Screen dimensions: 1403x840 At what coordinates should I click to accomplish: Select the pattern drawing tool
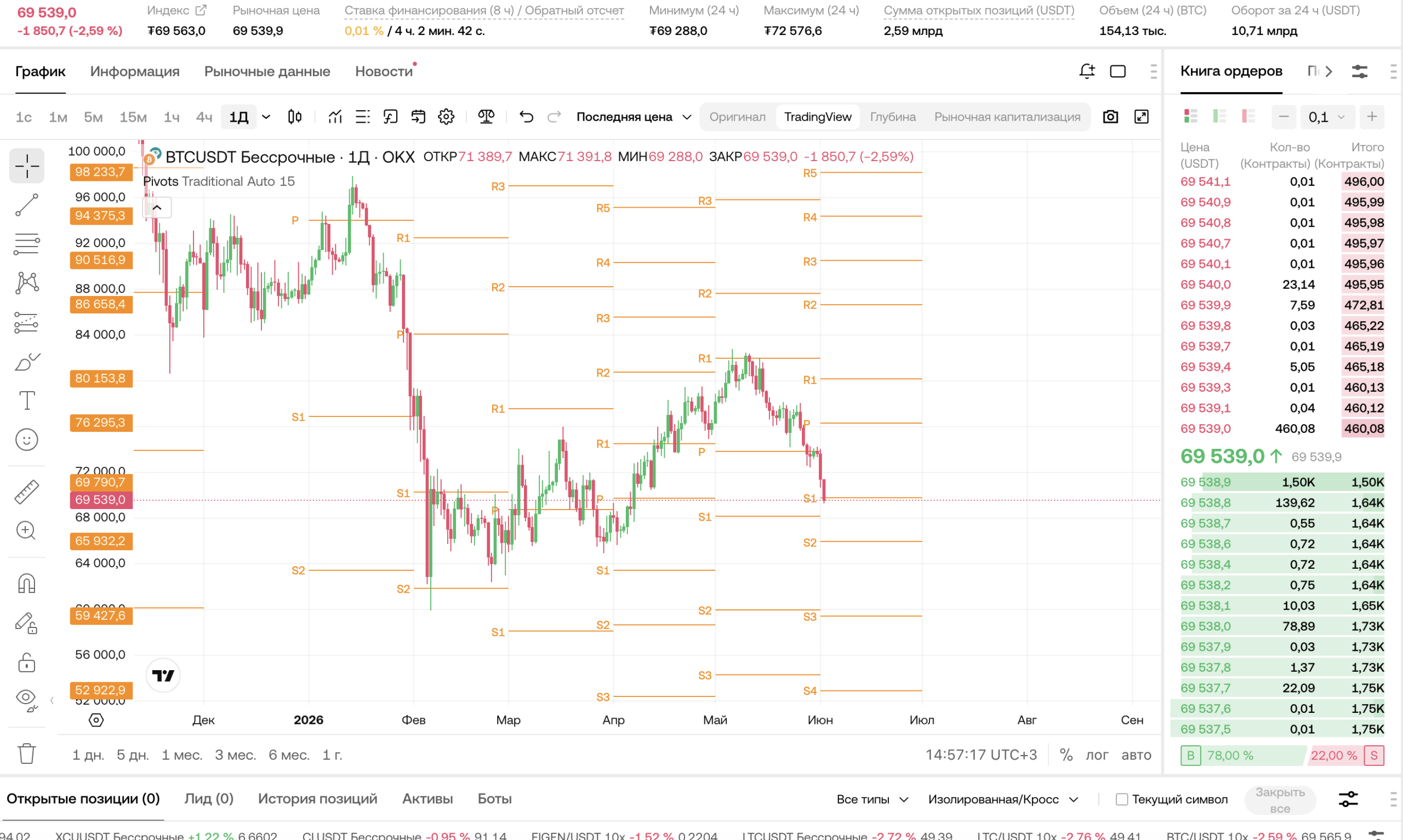click(x=27, y=282)
